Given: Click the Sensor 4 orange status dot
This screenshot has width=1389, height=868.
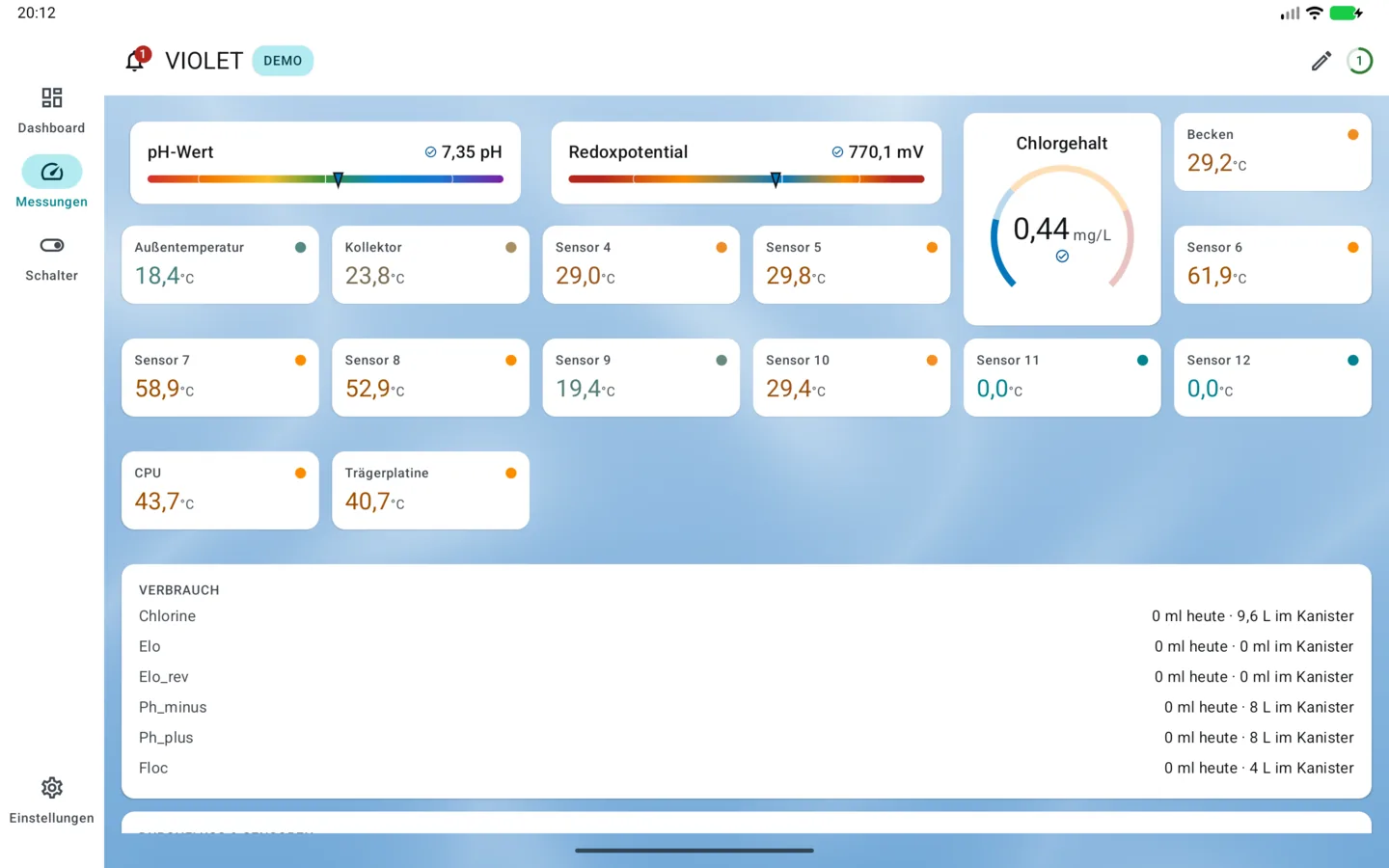Looking at the screenshot, I should (x=722, y=248).
